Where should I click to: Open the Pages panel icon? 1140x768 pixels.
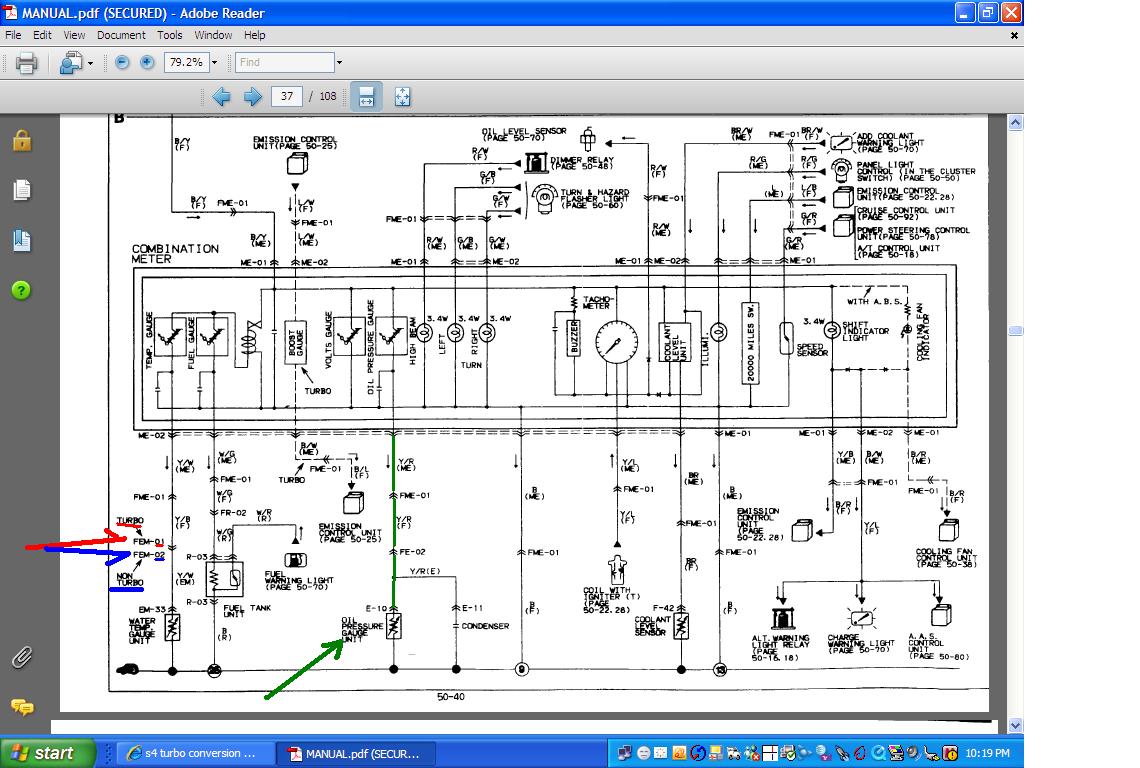click(x=22, y=190)
